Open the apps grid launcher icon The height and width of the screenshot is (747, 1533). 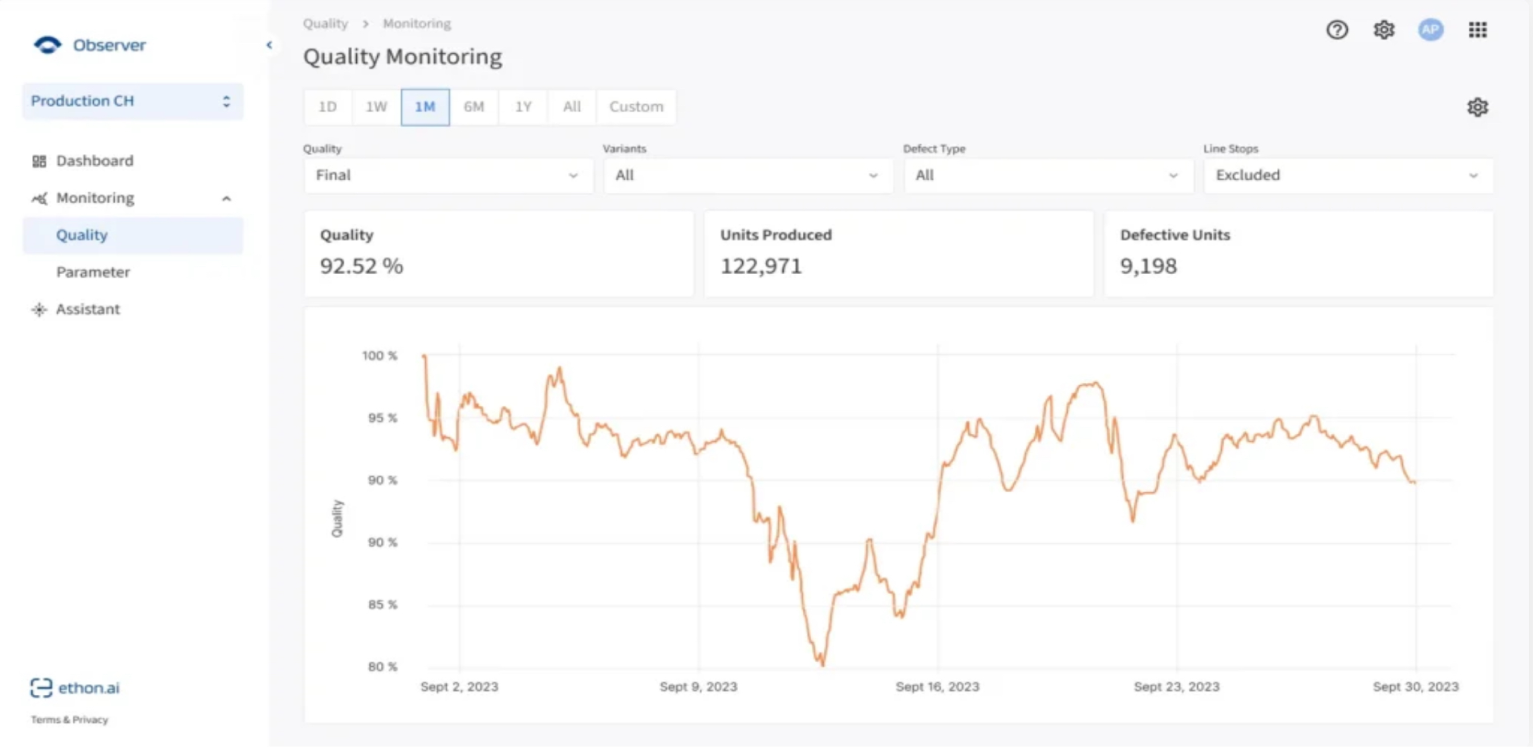pyautogui.click(x=1477, y=30)
